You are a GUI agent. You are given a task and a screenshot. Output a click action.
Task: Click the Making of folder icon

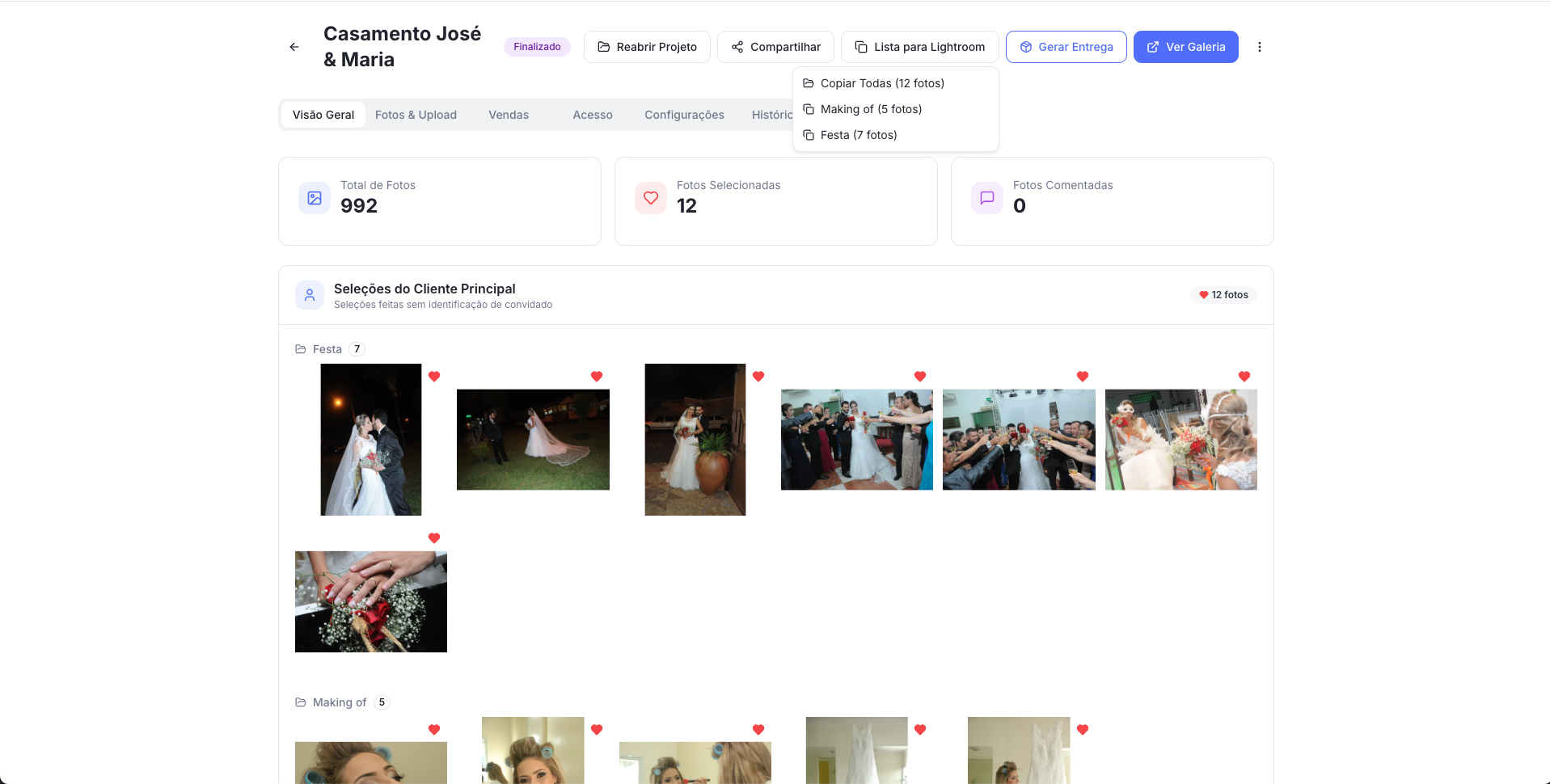pos(301,702)
